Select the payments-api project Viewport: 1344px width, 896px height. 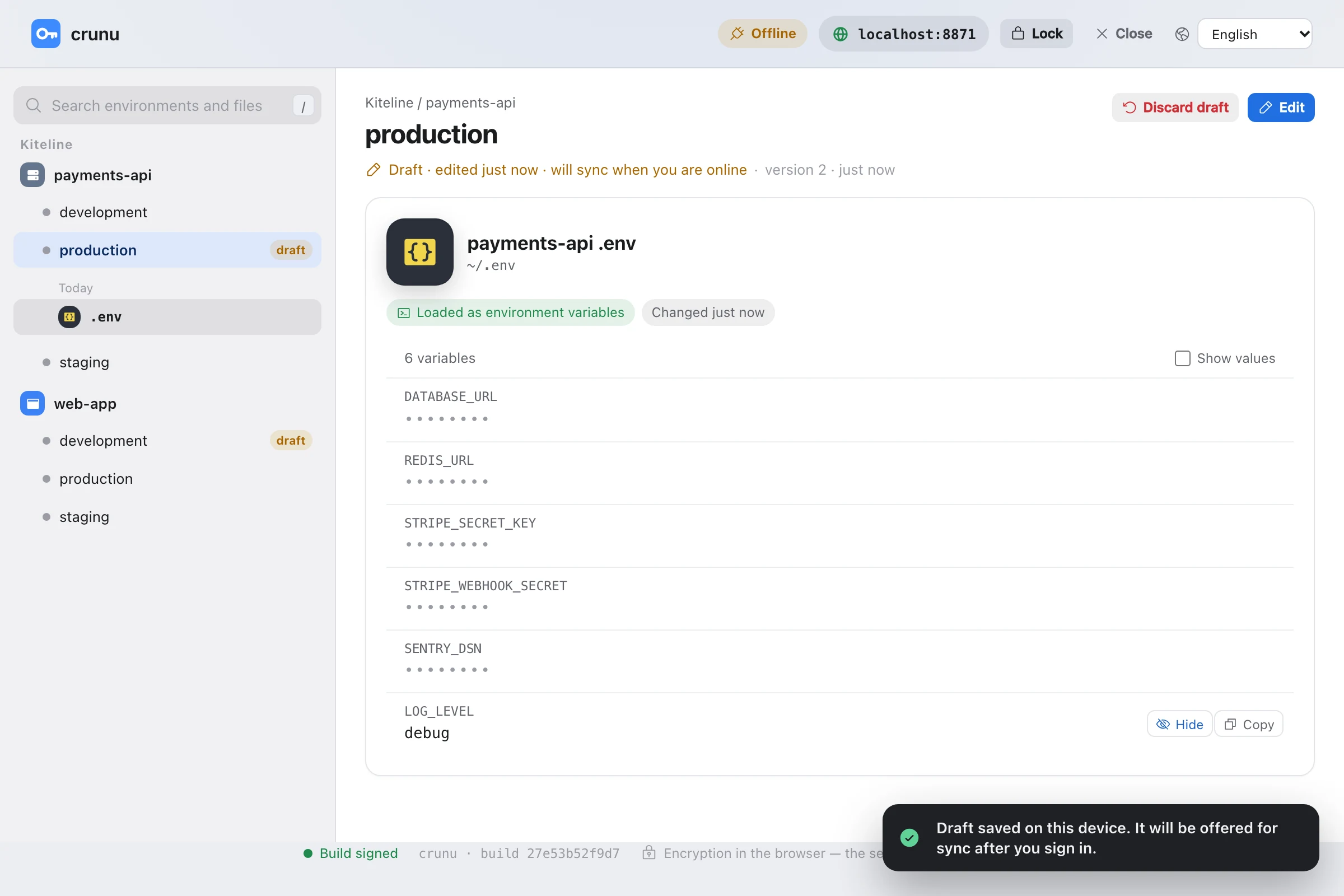pyautogui.click(x=103, y=175)
